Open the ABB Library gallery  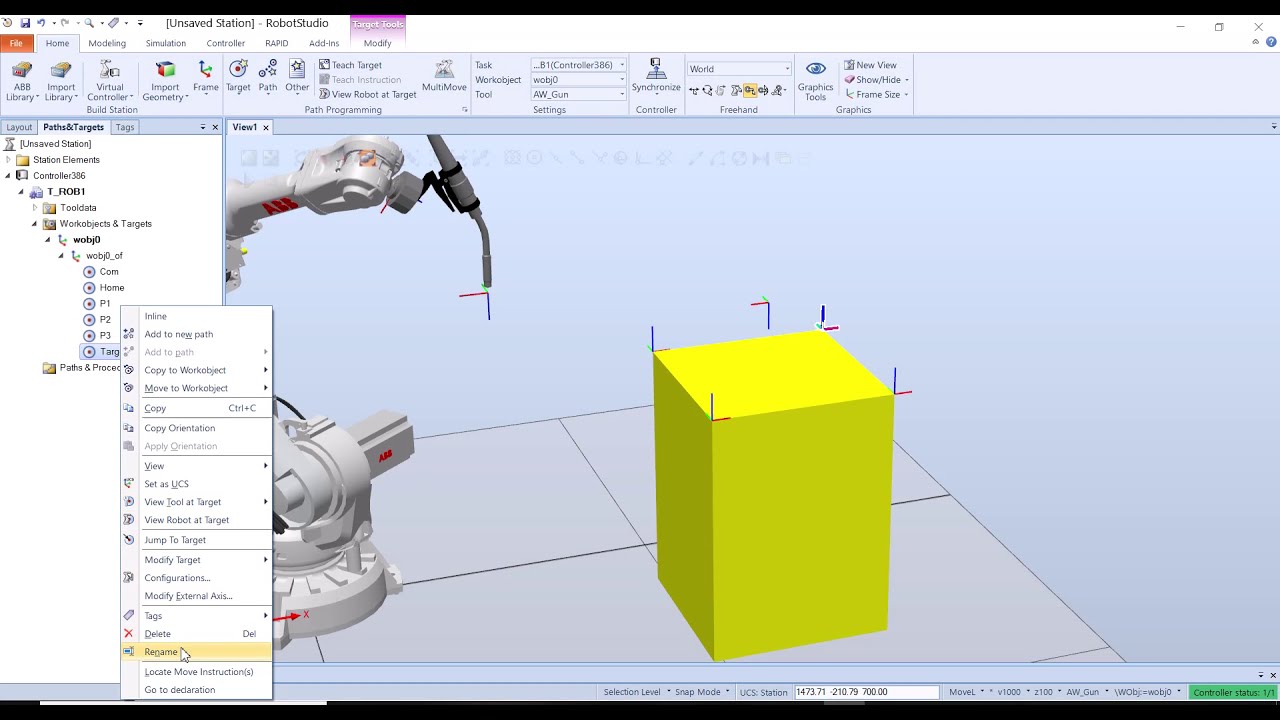coord(21,81)
